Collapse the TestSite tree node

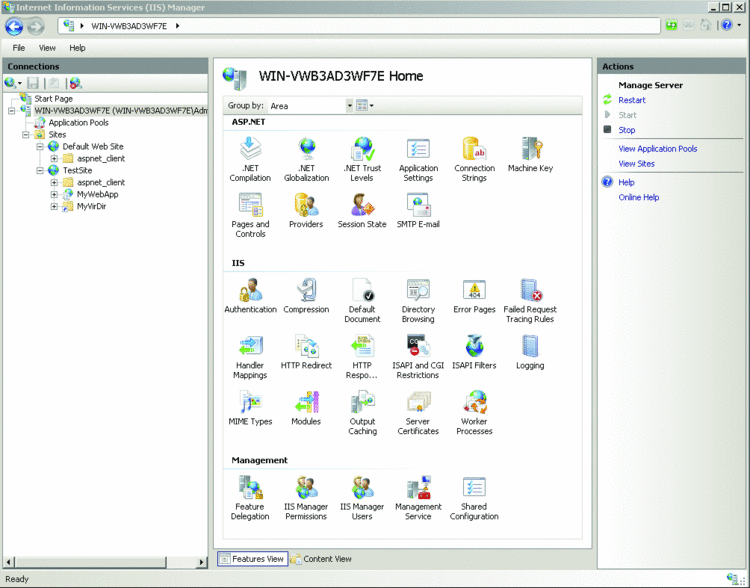(40, 171)
